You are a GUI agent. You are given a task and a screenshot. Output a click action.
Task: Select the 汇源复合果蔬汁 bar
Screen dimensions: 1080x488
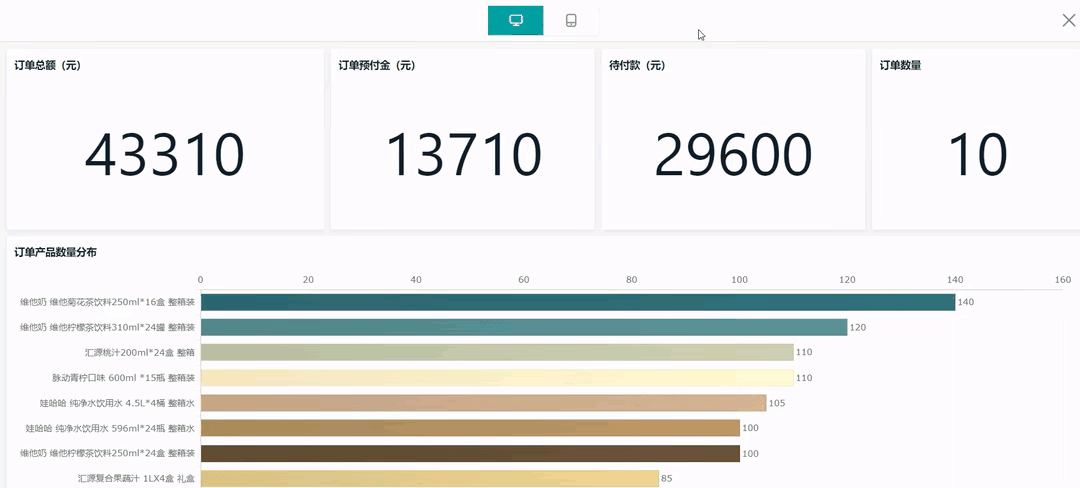click(x=429, y=478)
